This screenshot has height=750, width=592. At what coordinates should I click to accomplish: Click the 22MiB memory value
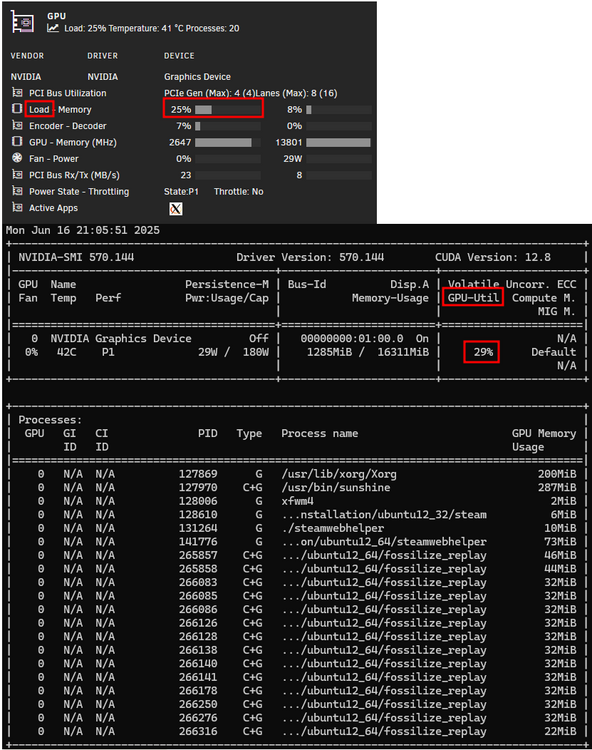[x=560, y=731]
